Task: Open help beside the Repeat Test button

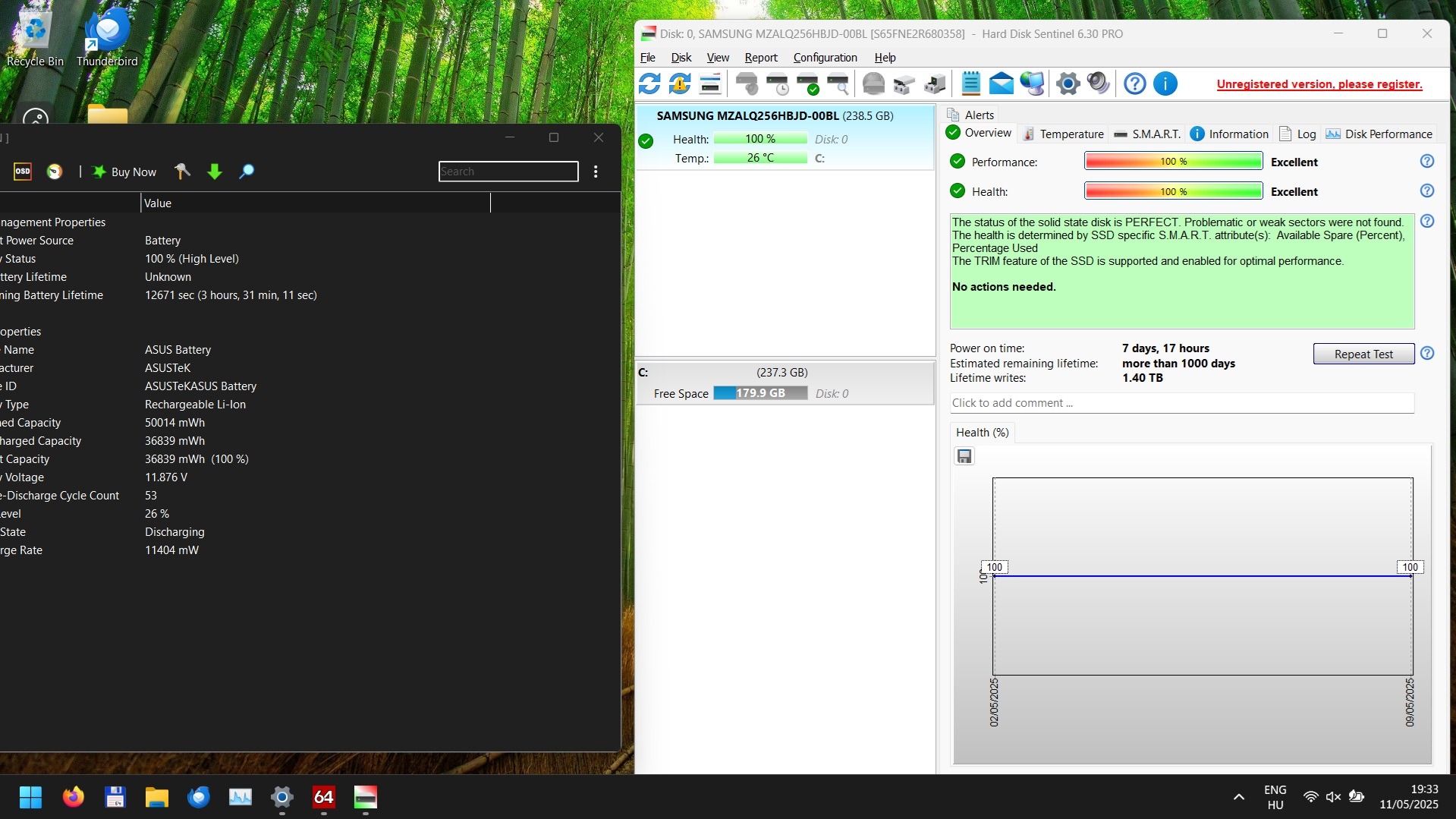Action: [x=1427, y=353]
